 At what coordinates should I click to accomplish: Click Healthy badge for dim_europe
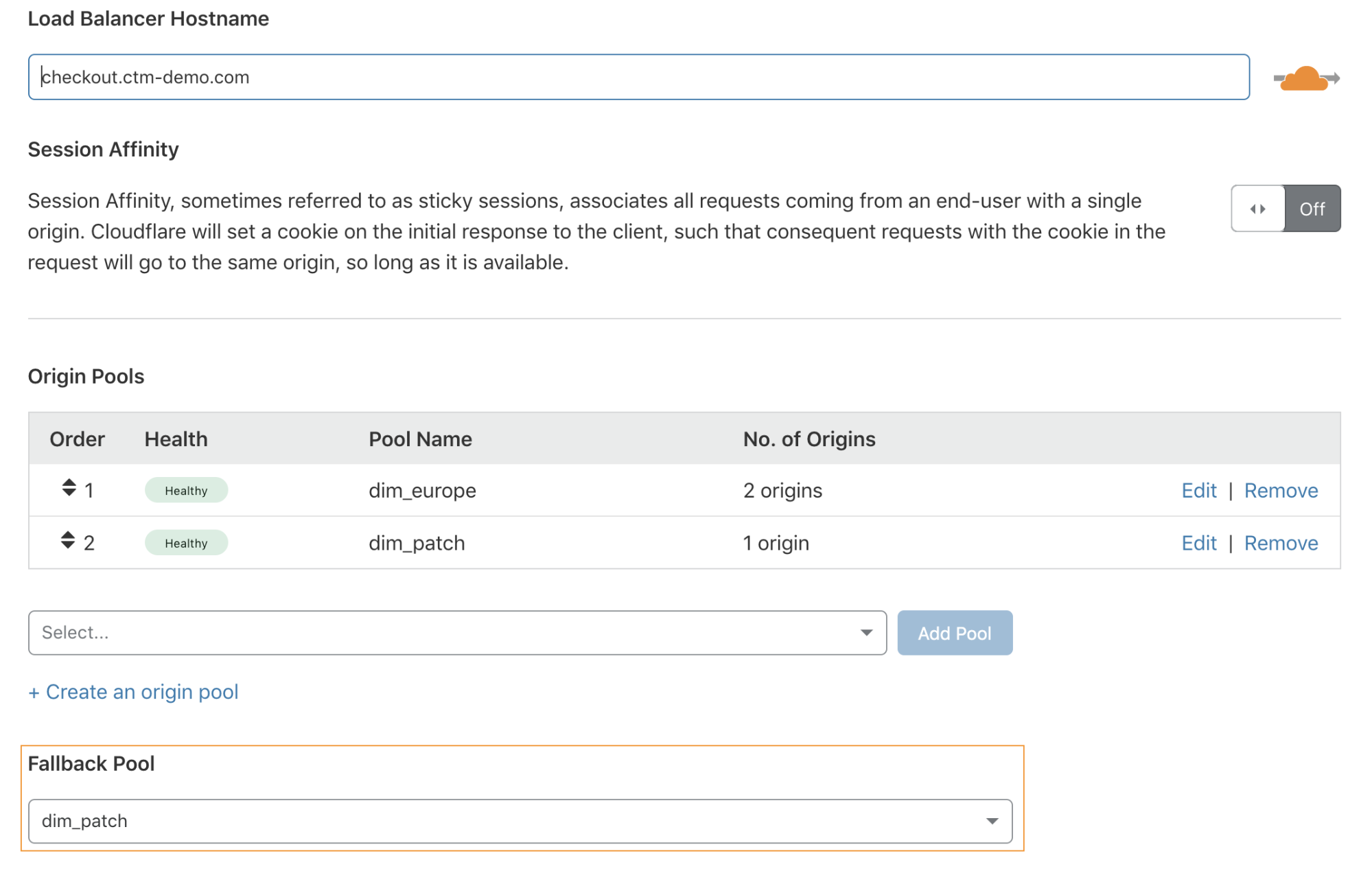(x=186, y=490)
